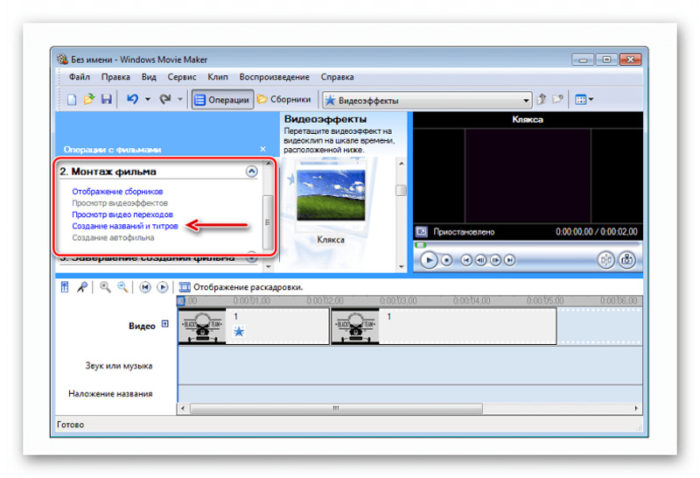Click the New Project toolbar icon
Screen dimensions: 700x478
point(71,99)
